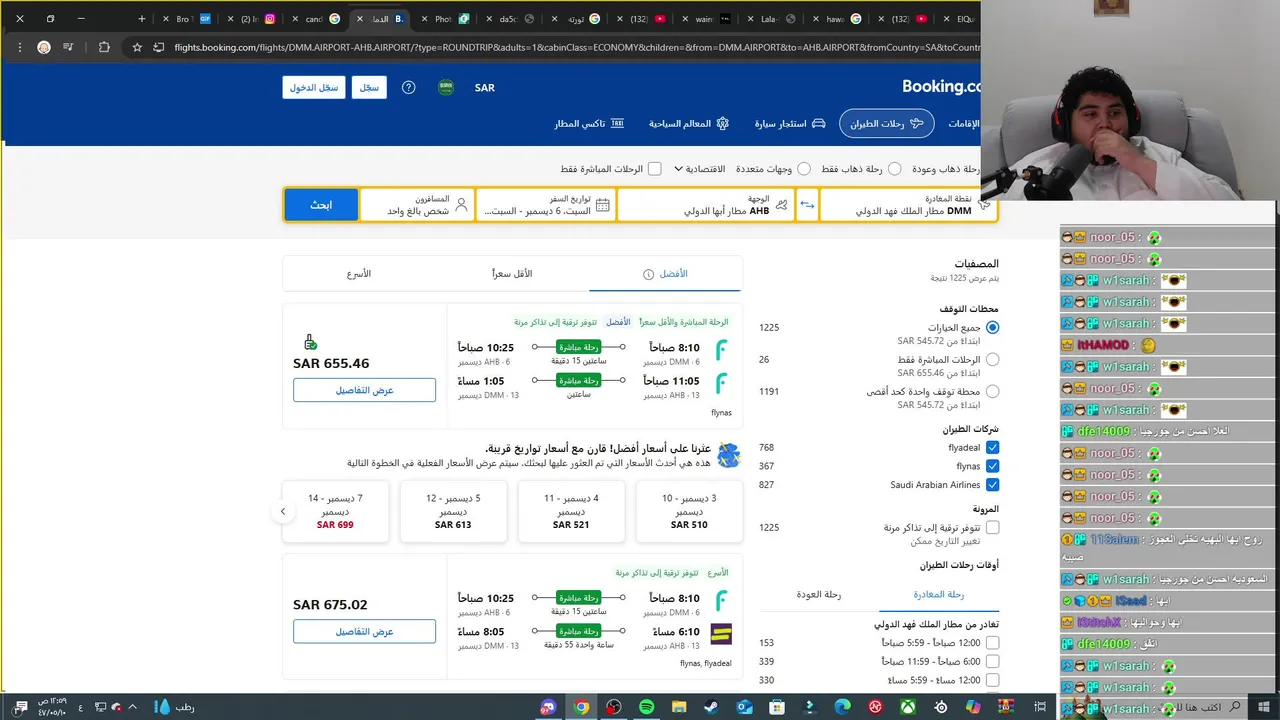The width and height of the screenshot is (1280, 720).
Task: Click departure airport DMM field
Action: tap(908, 205)
